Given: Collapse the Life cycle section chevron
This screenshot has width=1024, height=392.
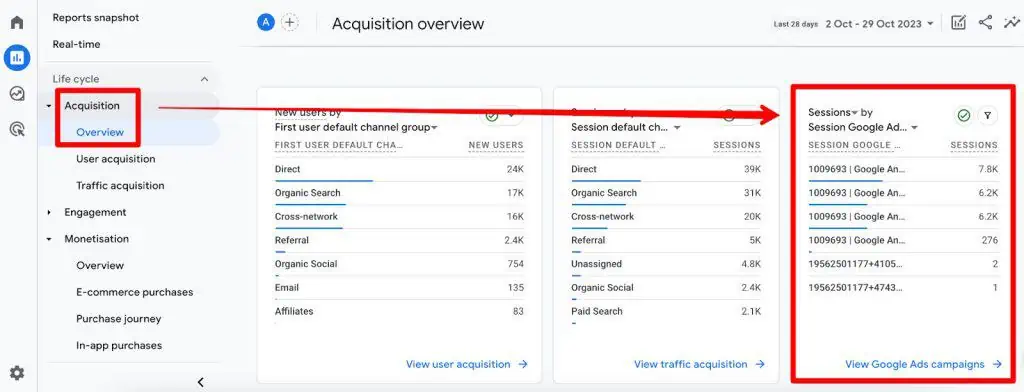Looking at the screenshot, I should (204, 79).
